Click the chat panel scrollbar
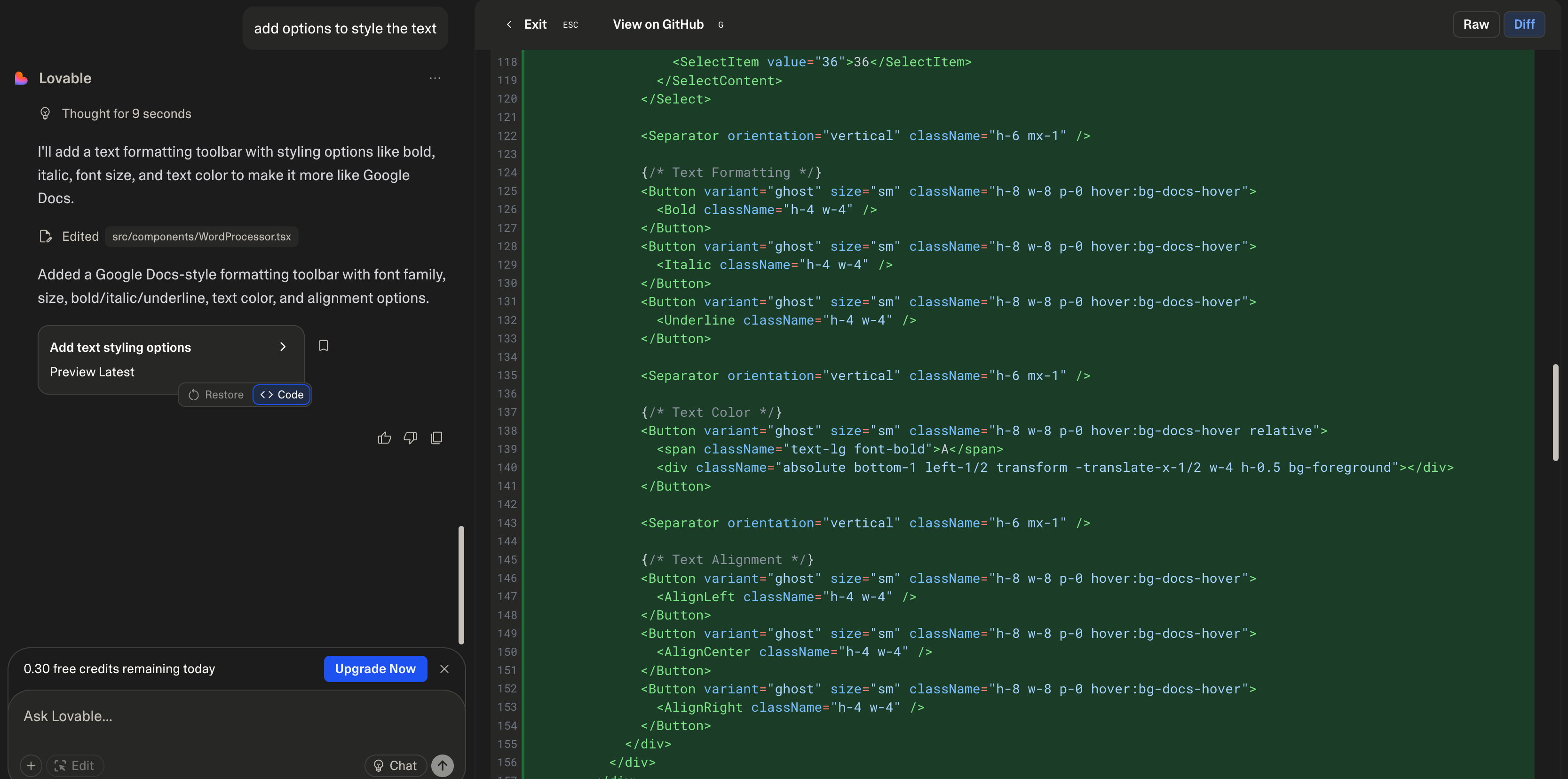This screenshot has width=1568, height=779. tap(461, 584)
